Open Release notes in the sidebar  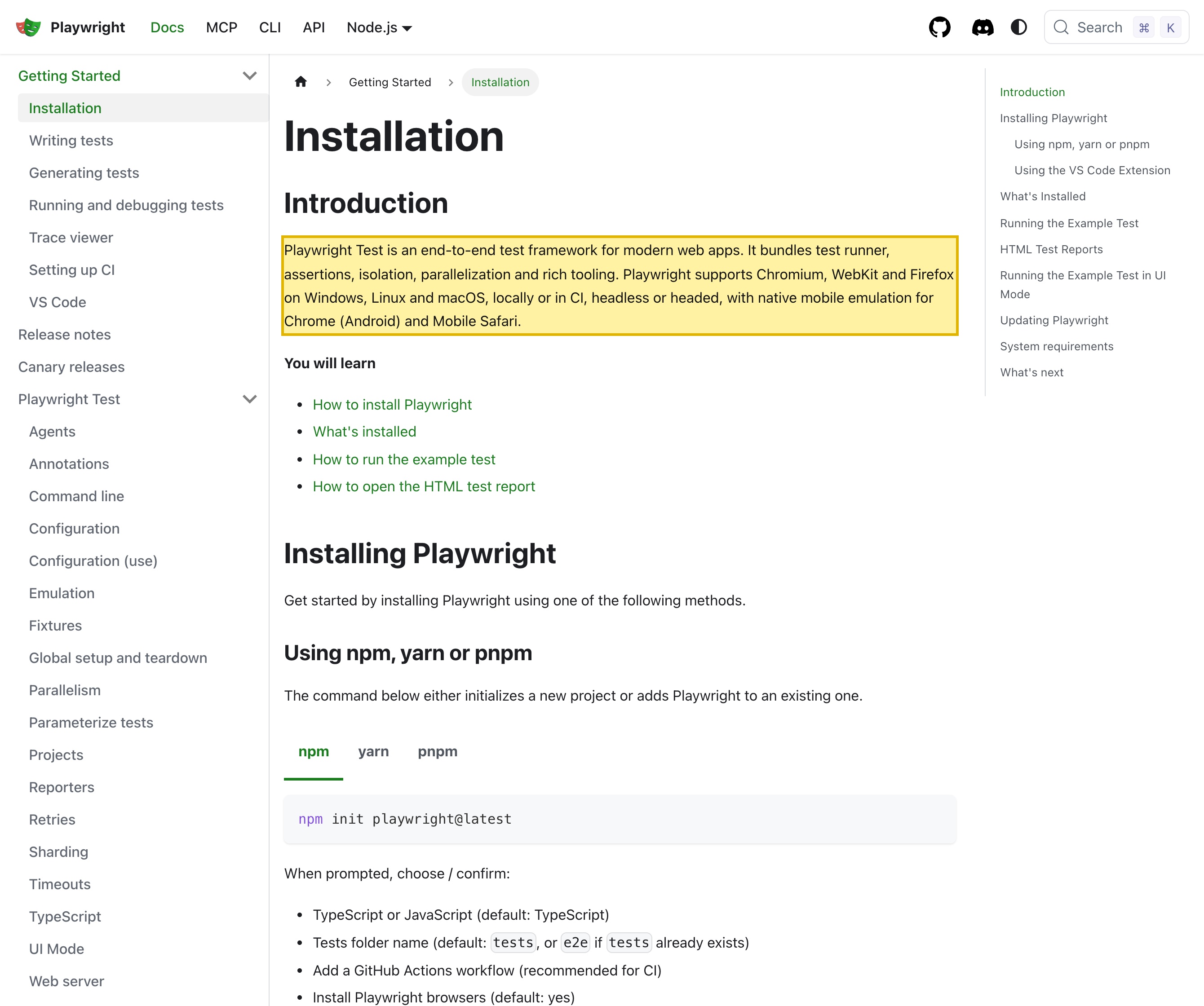pos(64,334)
